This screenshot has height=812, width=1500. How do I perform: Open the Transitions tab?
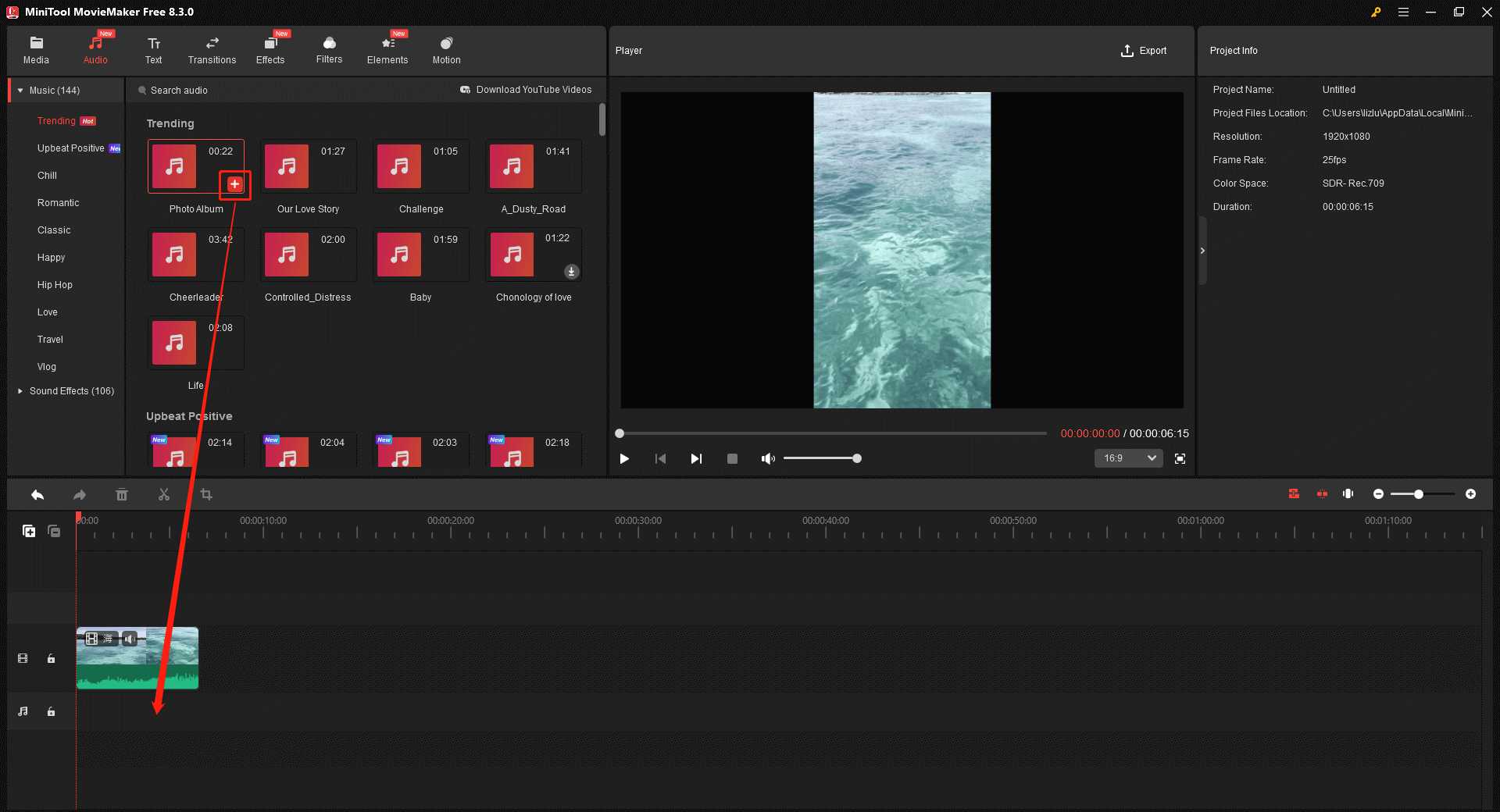point(212,50)
